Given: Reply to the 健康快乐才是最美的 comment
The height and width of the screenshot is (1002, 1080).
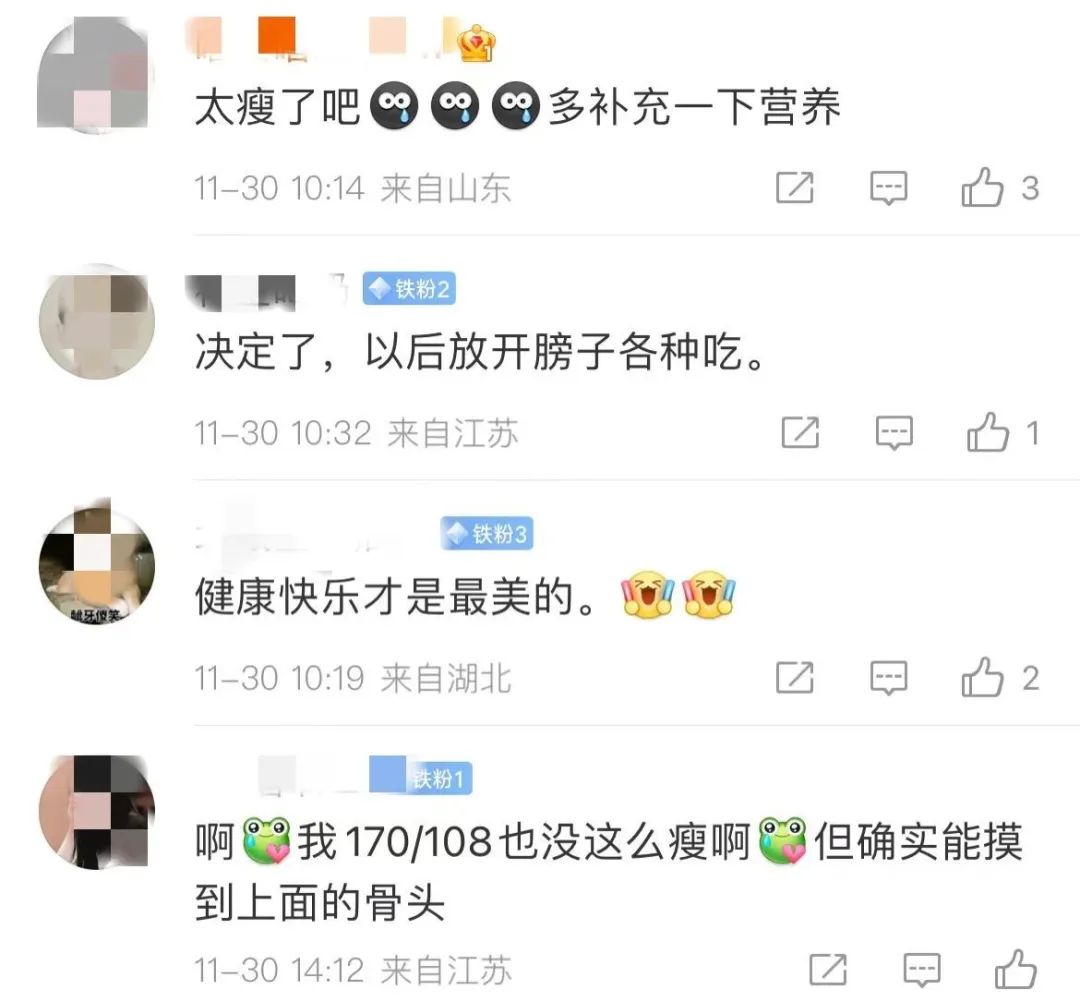Looking at the screenshot, I should pos(889,678).
